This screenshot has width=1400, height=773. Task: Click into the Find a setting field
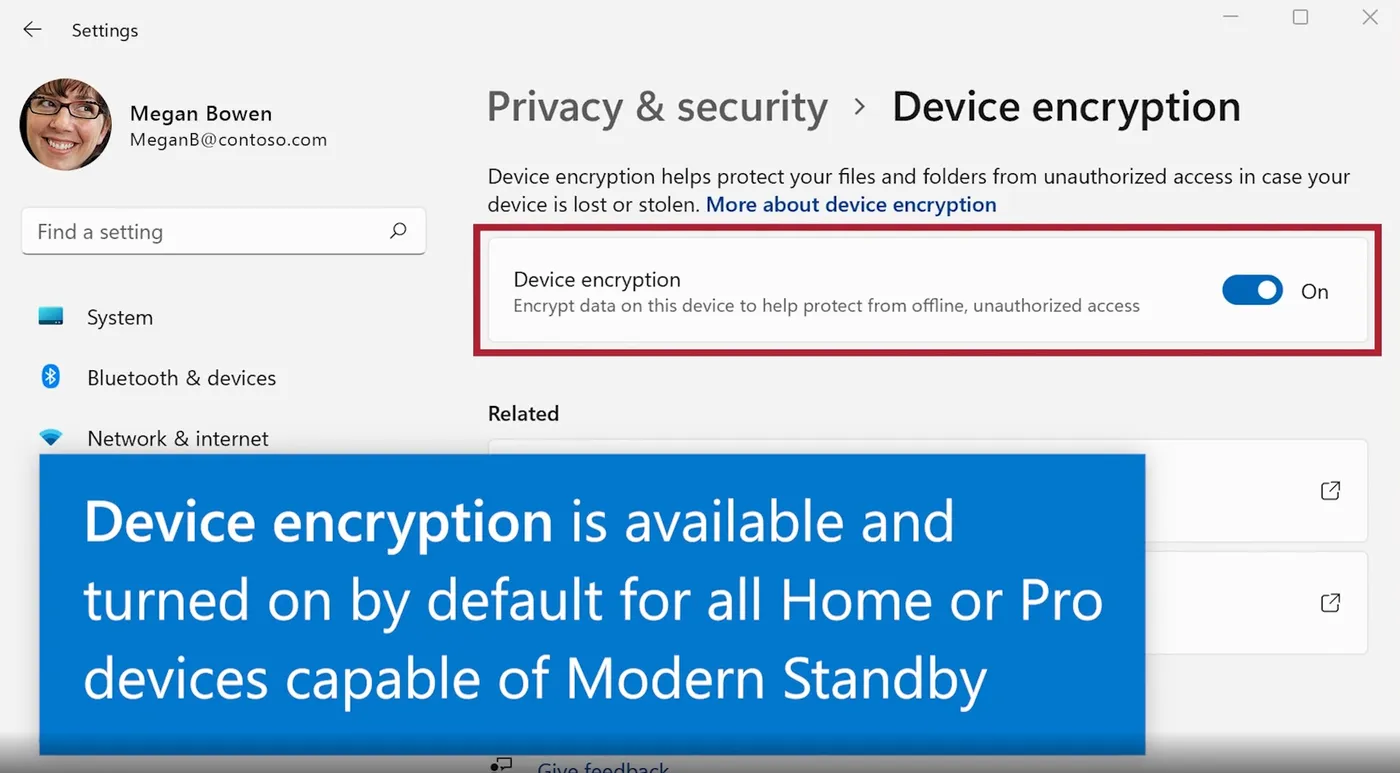(x=200, y=232)
